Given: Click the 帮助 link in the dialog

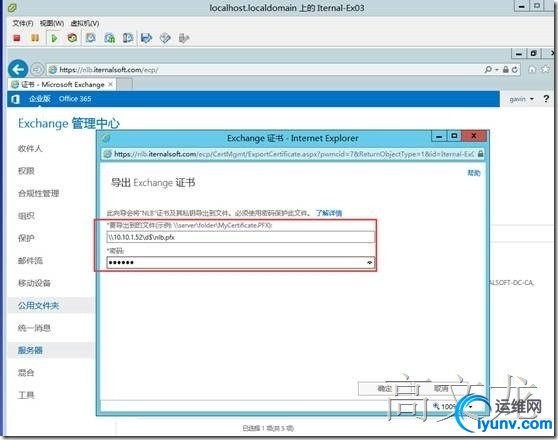Looking at the screenshot, I should (474, 173).
